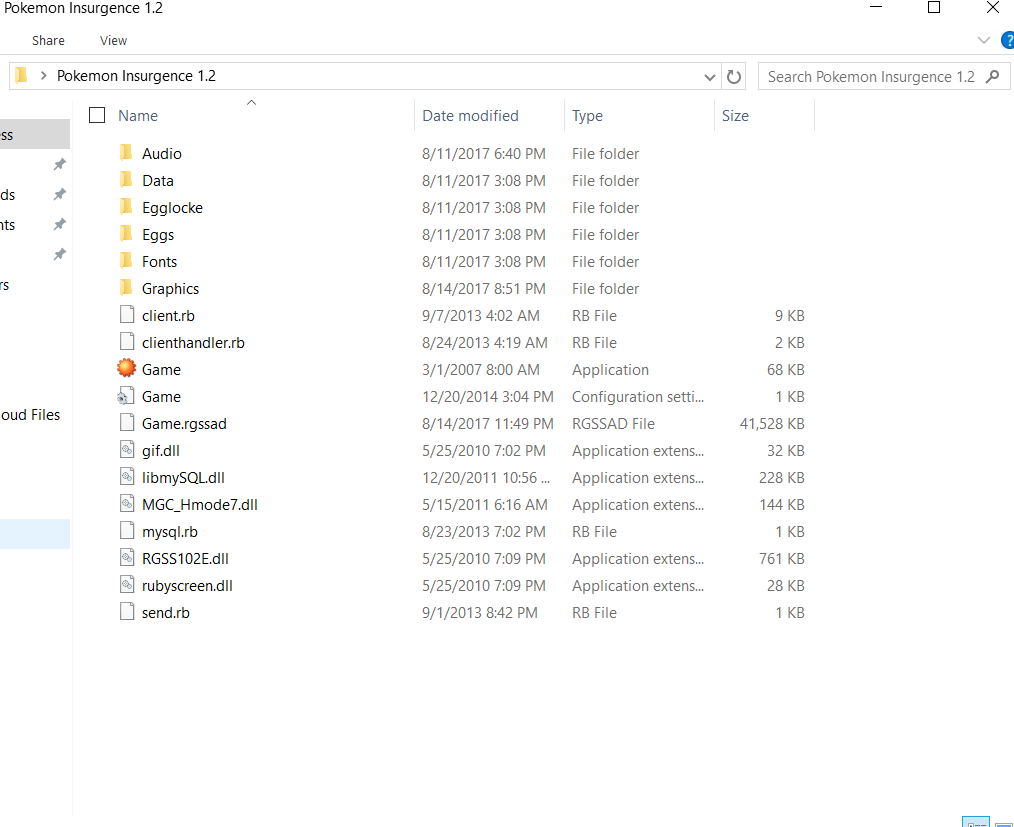This screenshot has width=1014, height=827.
Task: Select the Data folder name
Action: [158, 180]
